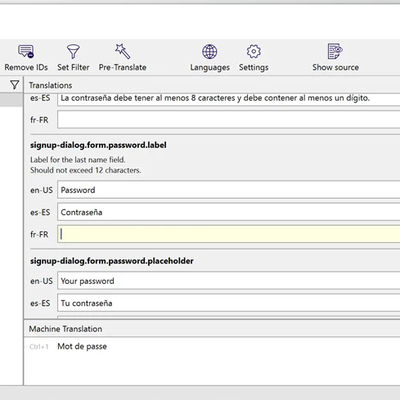This screenshot has width=400, height=400.
Task: Click es-ES field containing Contraseña
Action: [x=229, y=212]
